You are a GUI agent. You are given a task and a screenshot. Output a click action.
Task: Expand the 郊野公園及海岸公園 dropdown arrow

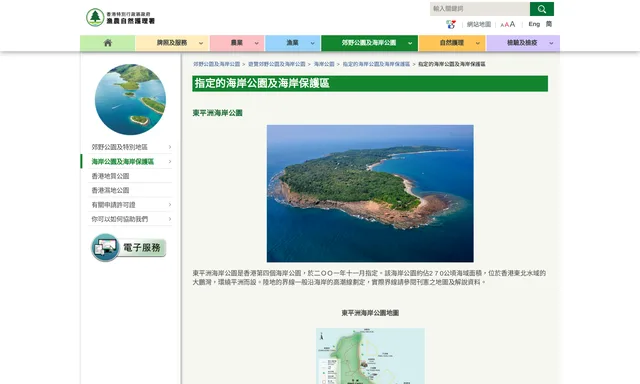[410, 43]
